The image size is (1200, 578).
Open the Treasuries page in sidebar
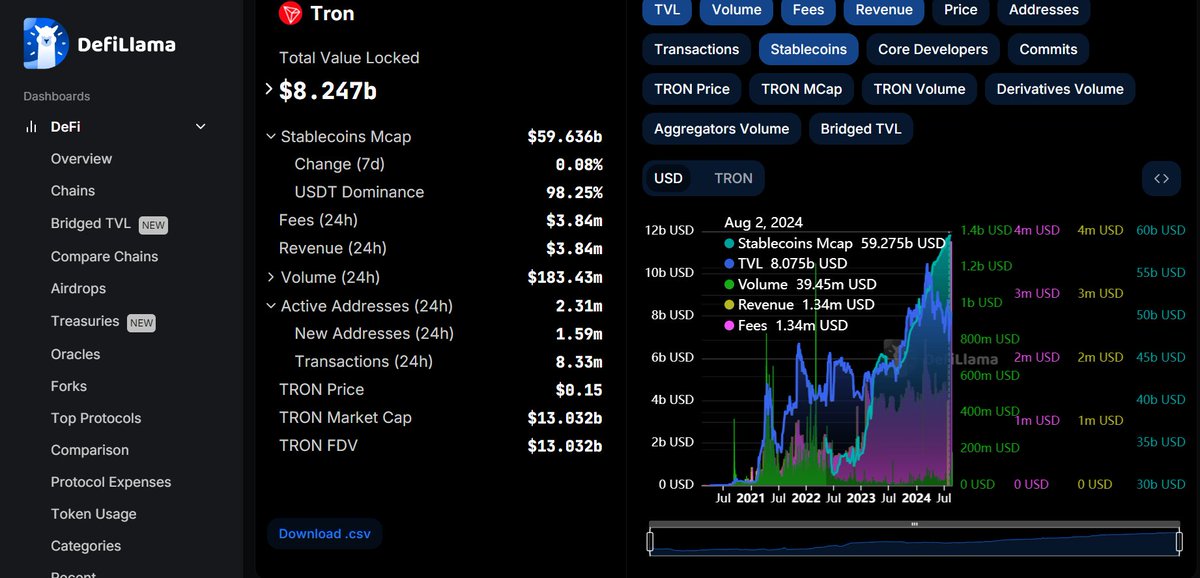pos(86,321)
